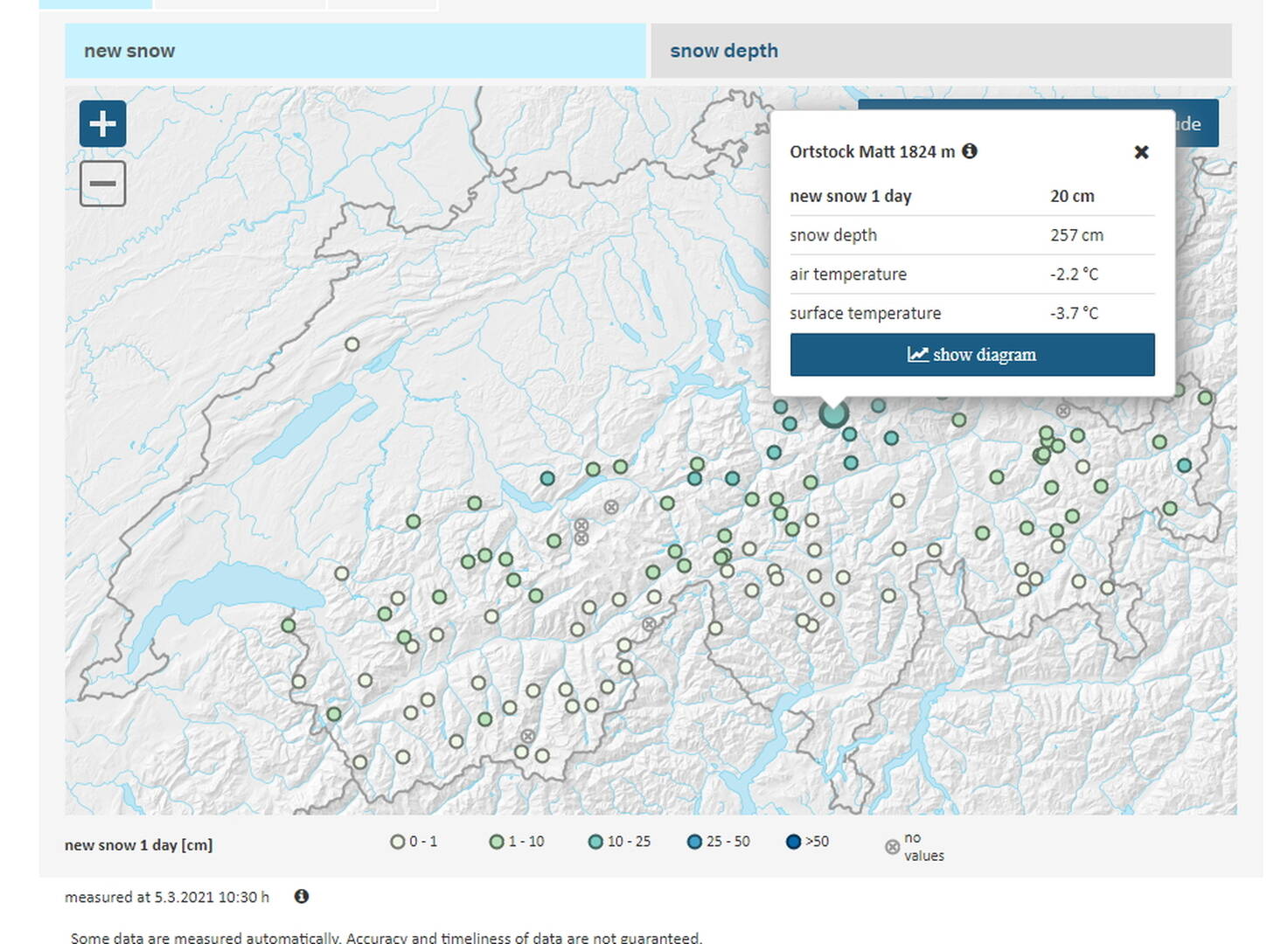Click the 25 - 50 legend circle

pyautogui.click(x=694, y=842)
